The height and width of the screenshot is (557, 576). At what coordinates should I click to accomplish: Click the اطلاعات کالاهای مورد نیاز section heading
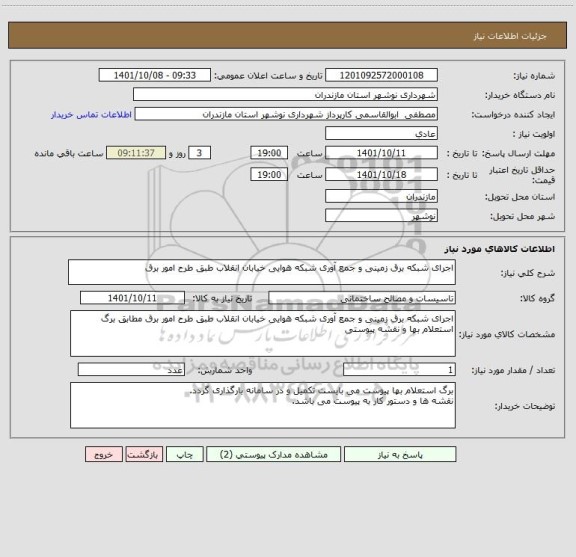pos(500,249)
